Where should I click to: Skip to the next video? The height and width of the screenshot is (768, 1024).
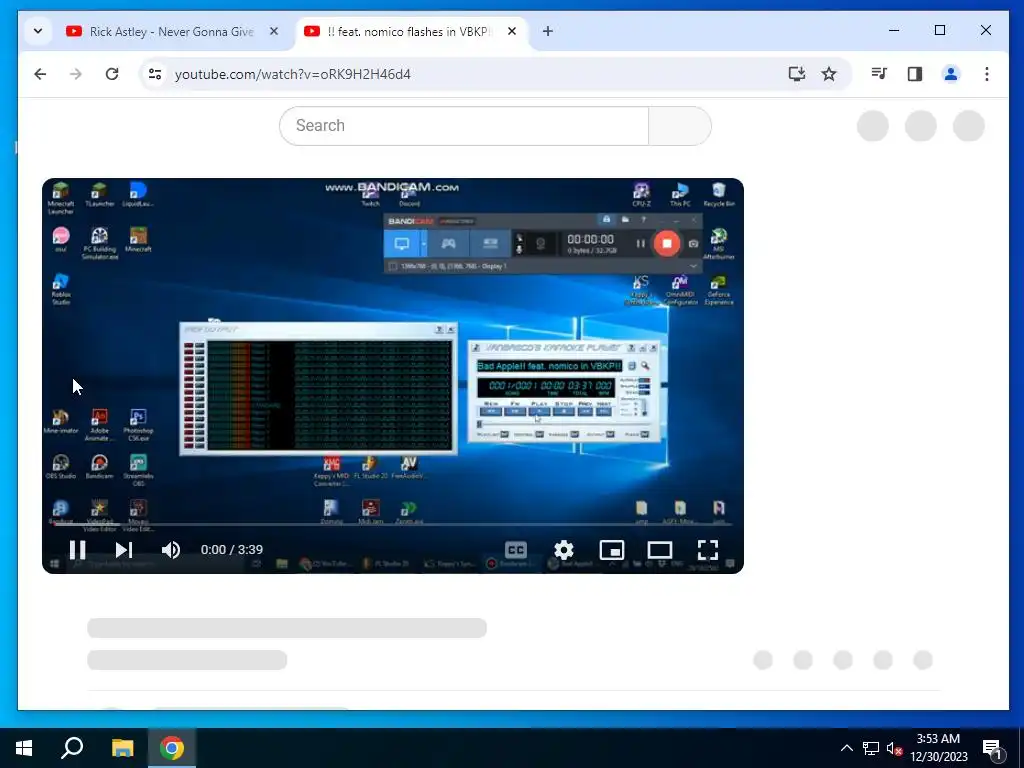[x=123, y=550]
